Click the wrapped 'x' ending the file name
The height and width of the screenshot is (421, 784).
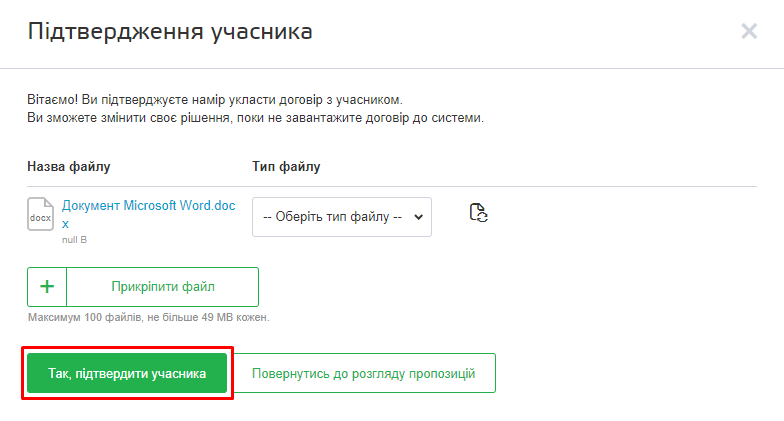point(65,224)
